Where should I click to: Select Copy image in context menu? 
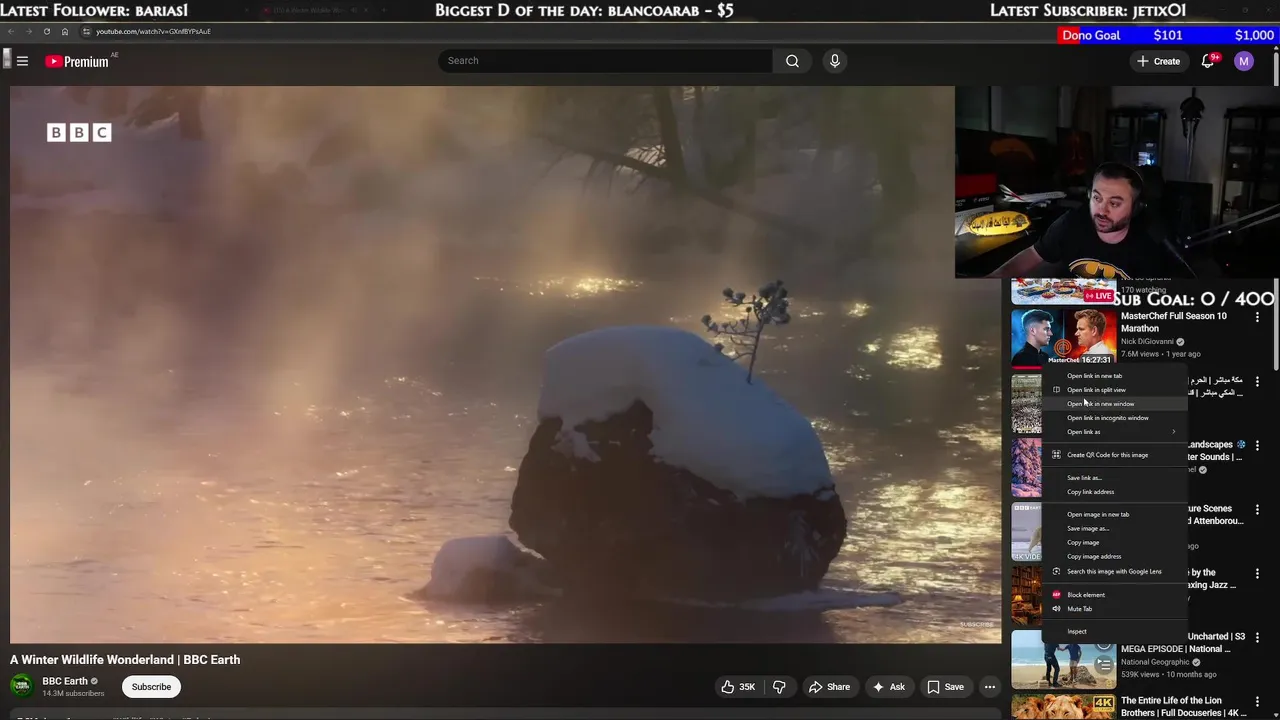click(x=1115, y=542)
